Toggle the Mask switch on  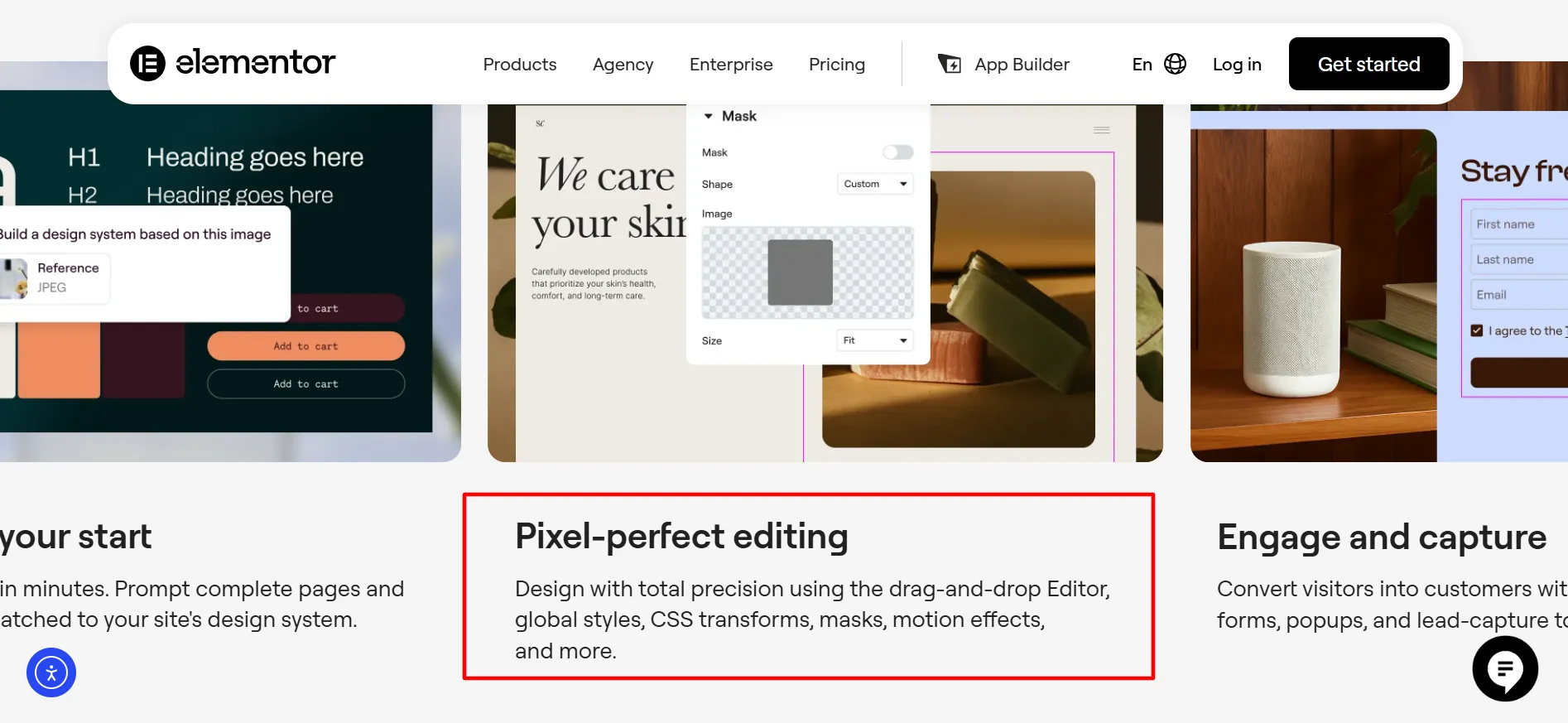tap(897, 152)
